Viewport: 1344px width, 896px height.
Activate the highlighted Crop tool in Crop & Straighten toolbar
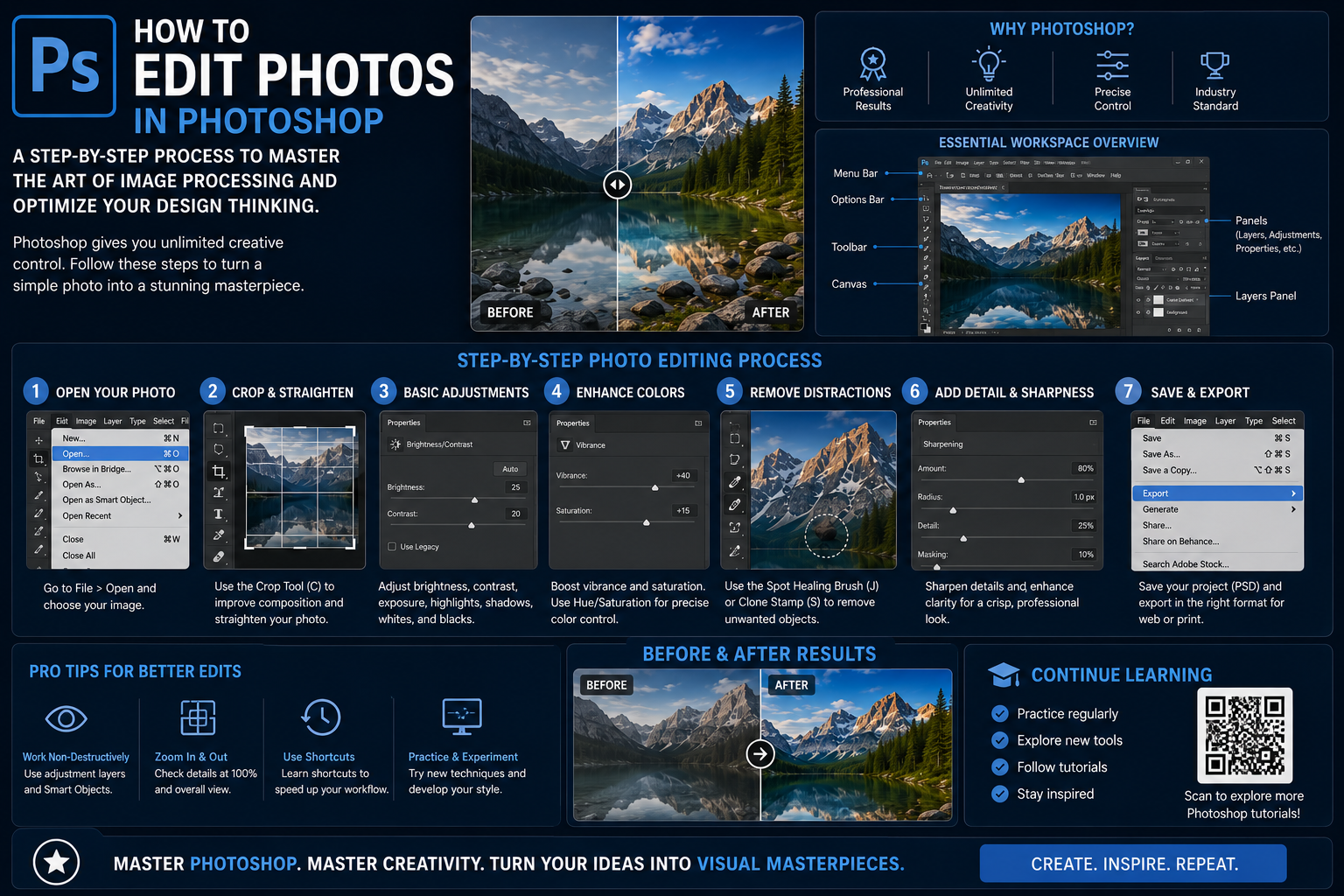click(x=219, y=472)
